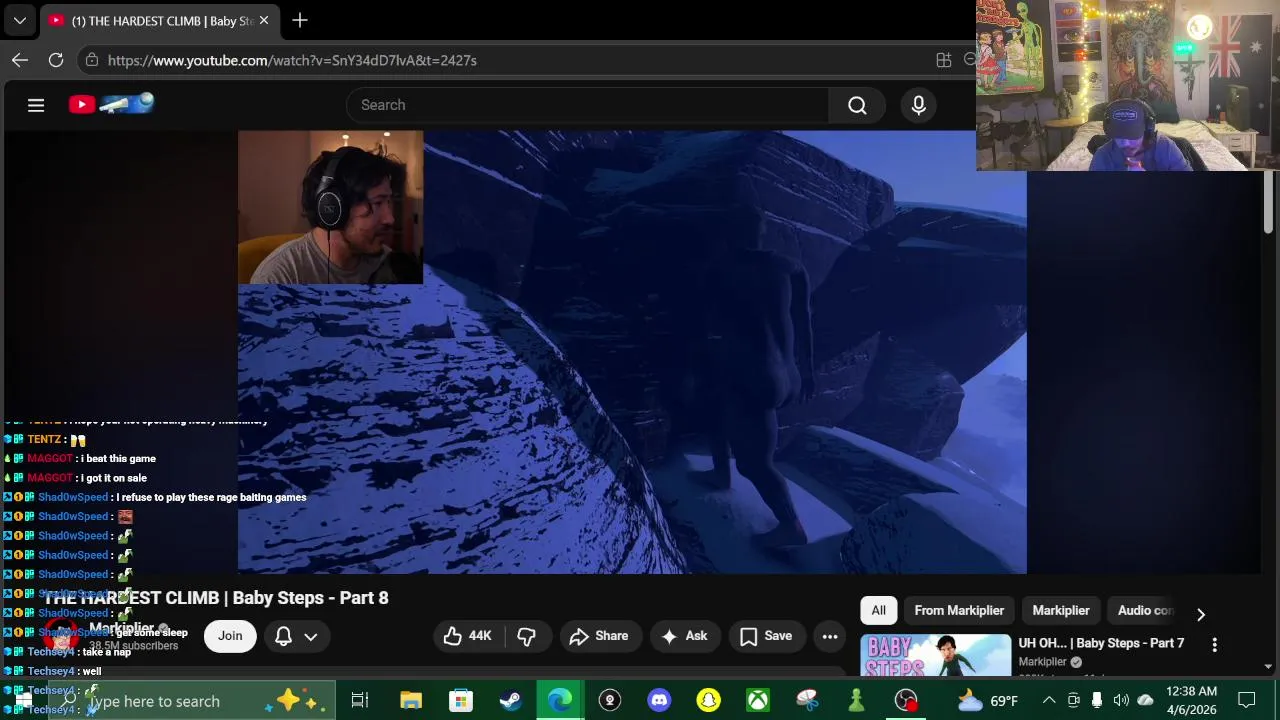1280x720 pixels.
Task: Dislike the video with thumbs down
Action: (x=526, y=636)
